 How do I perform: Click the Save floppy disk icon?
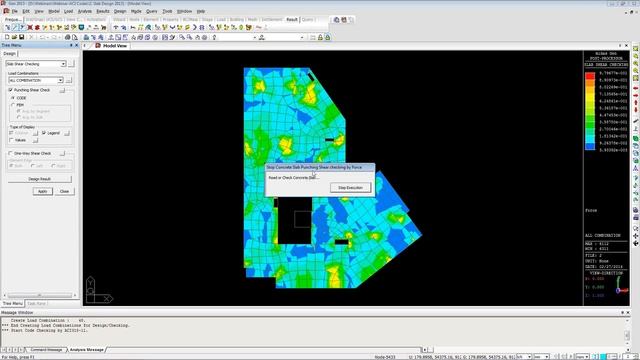tap(21, 37)
